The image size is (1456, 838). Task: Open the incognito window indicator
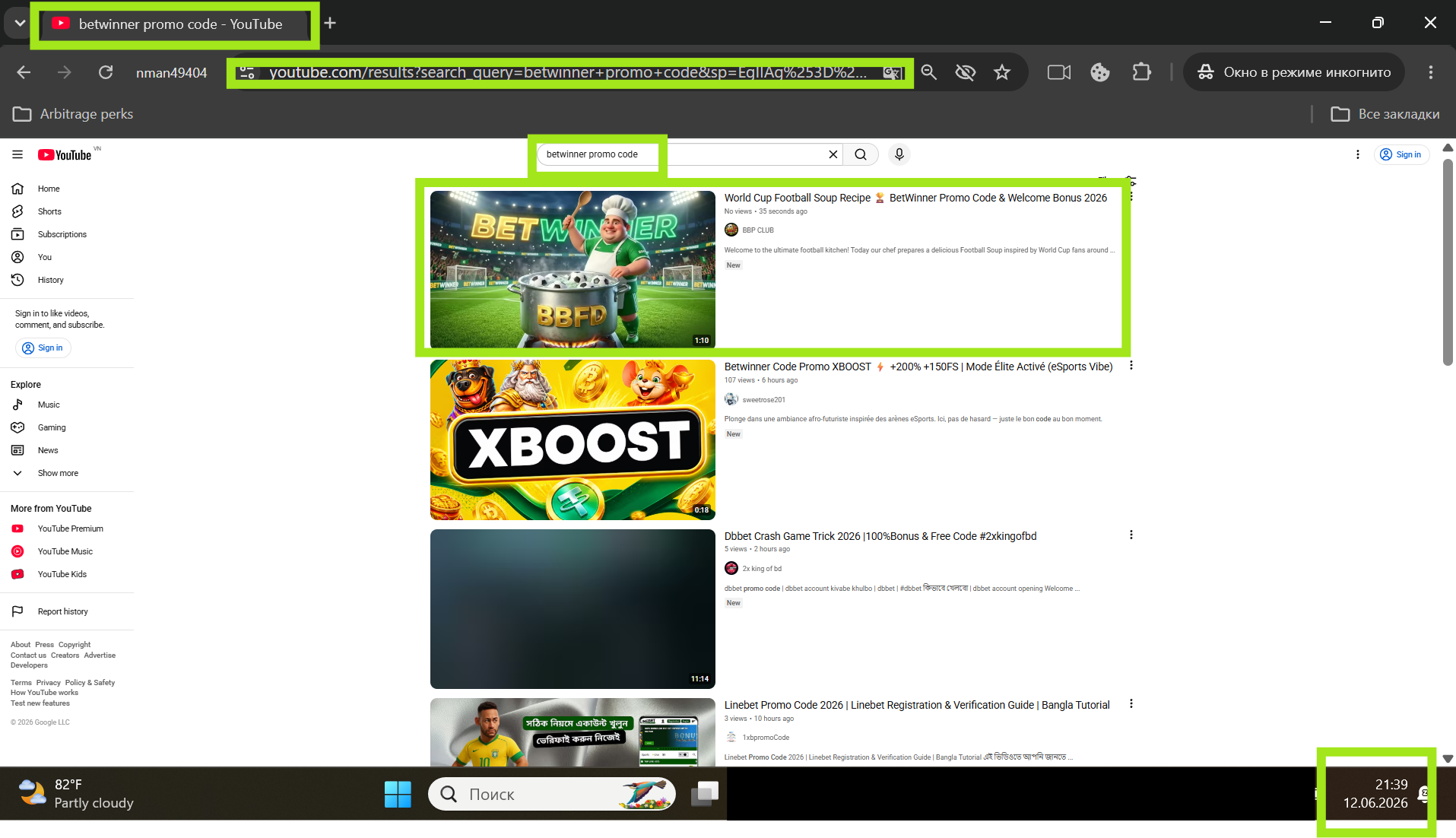(1293, 72)
